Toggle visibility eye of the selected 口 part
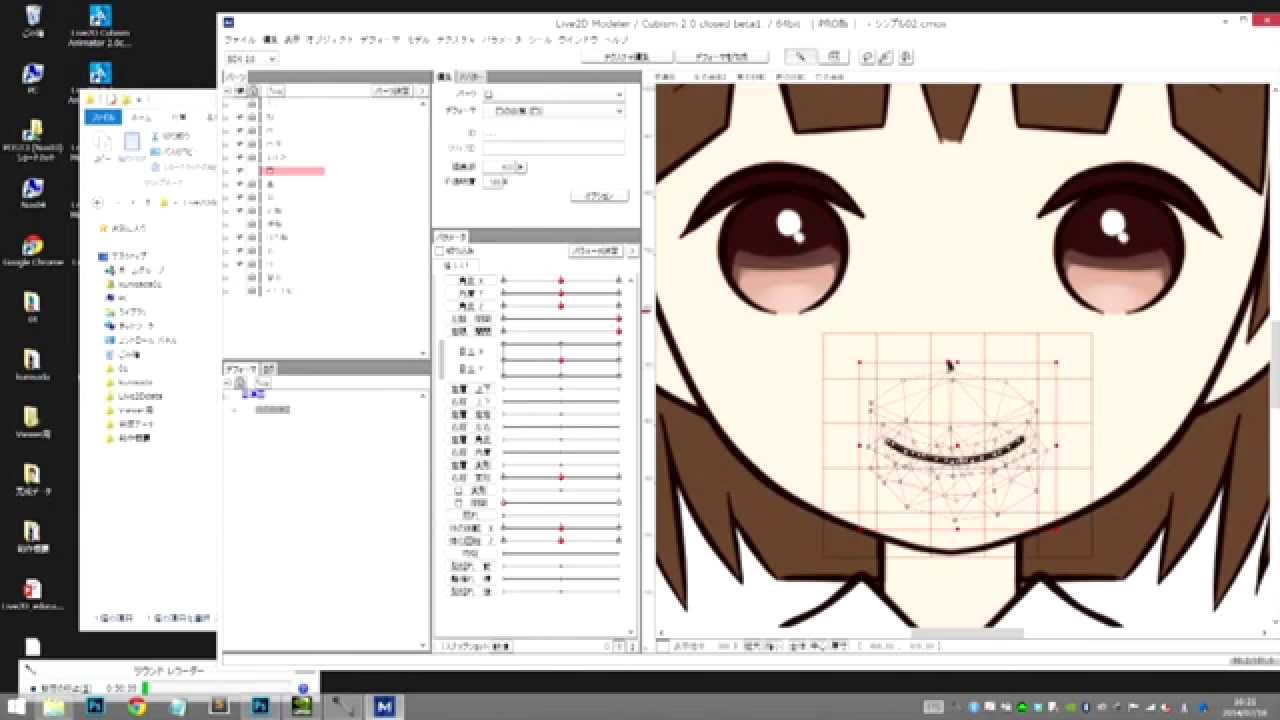Screen dimensions: 1280x720 tap(240, 172)
